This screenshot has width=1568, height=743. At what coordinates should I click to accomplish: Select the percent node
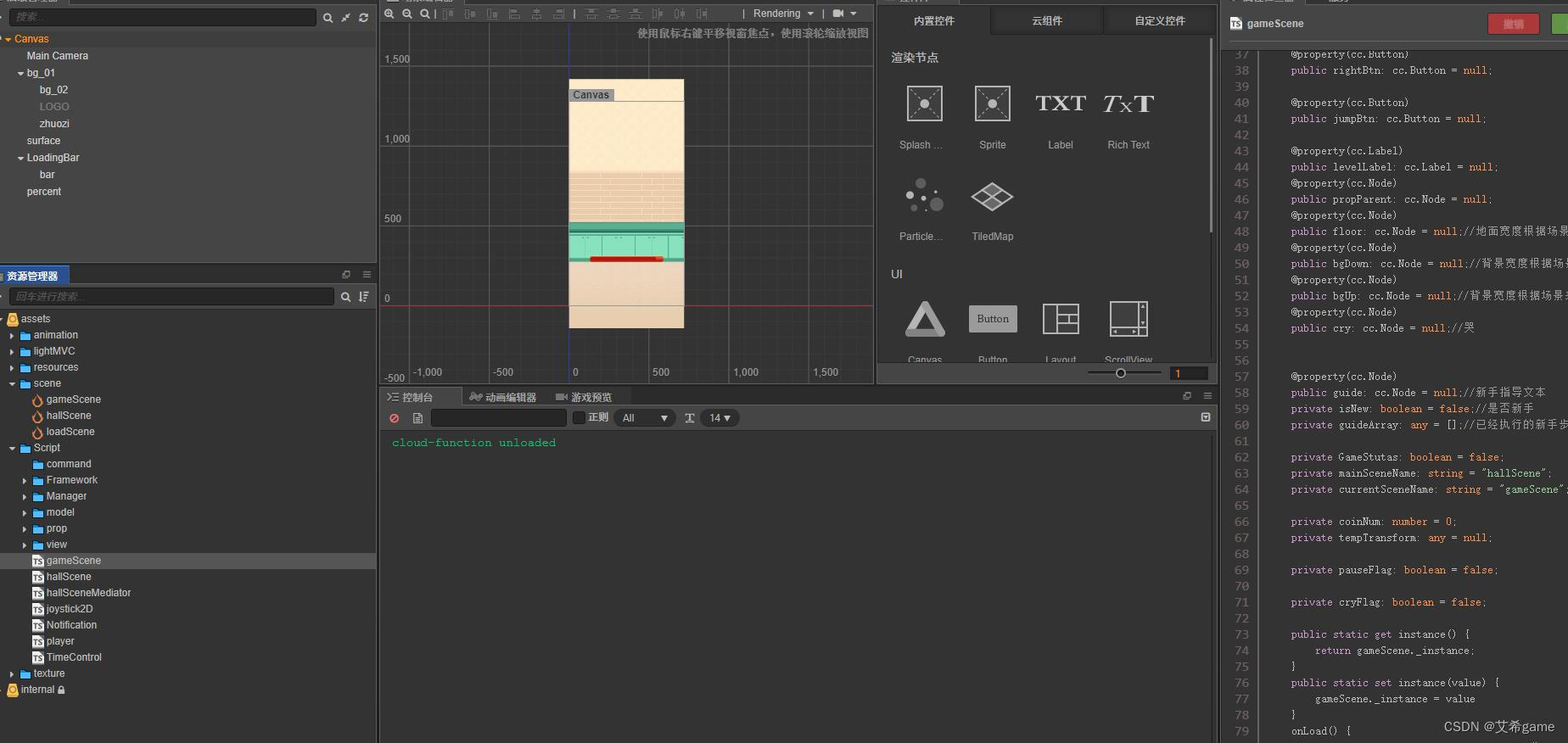tap(44, 192)
